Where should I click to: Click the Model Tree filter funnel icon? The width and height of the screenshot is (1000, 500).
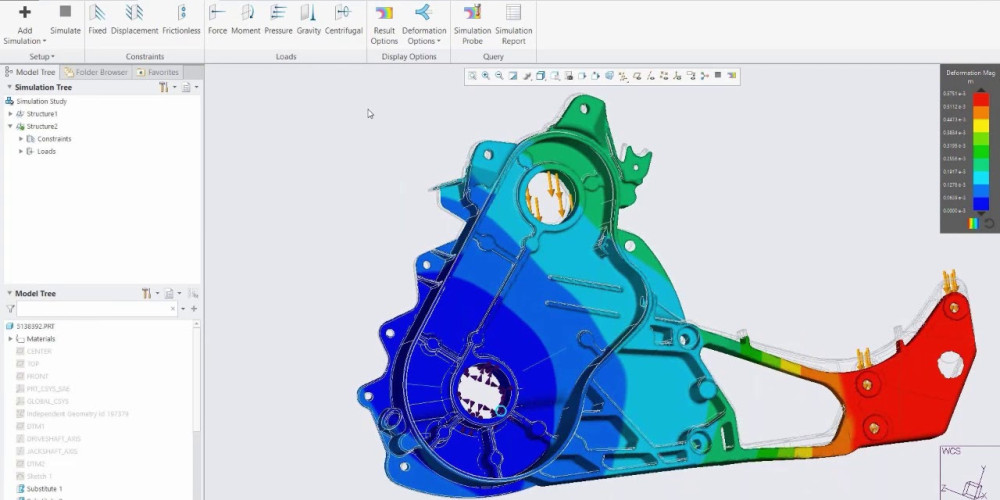[x=11, y=309]
